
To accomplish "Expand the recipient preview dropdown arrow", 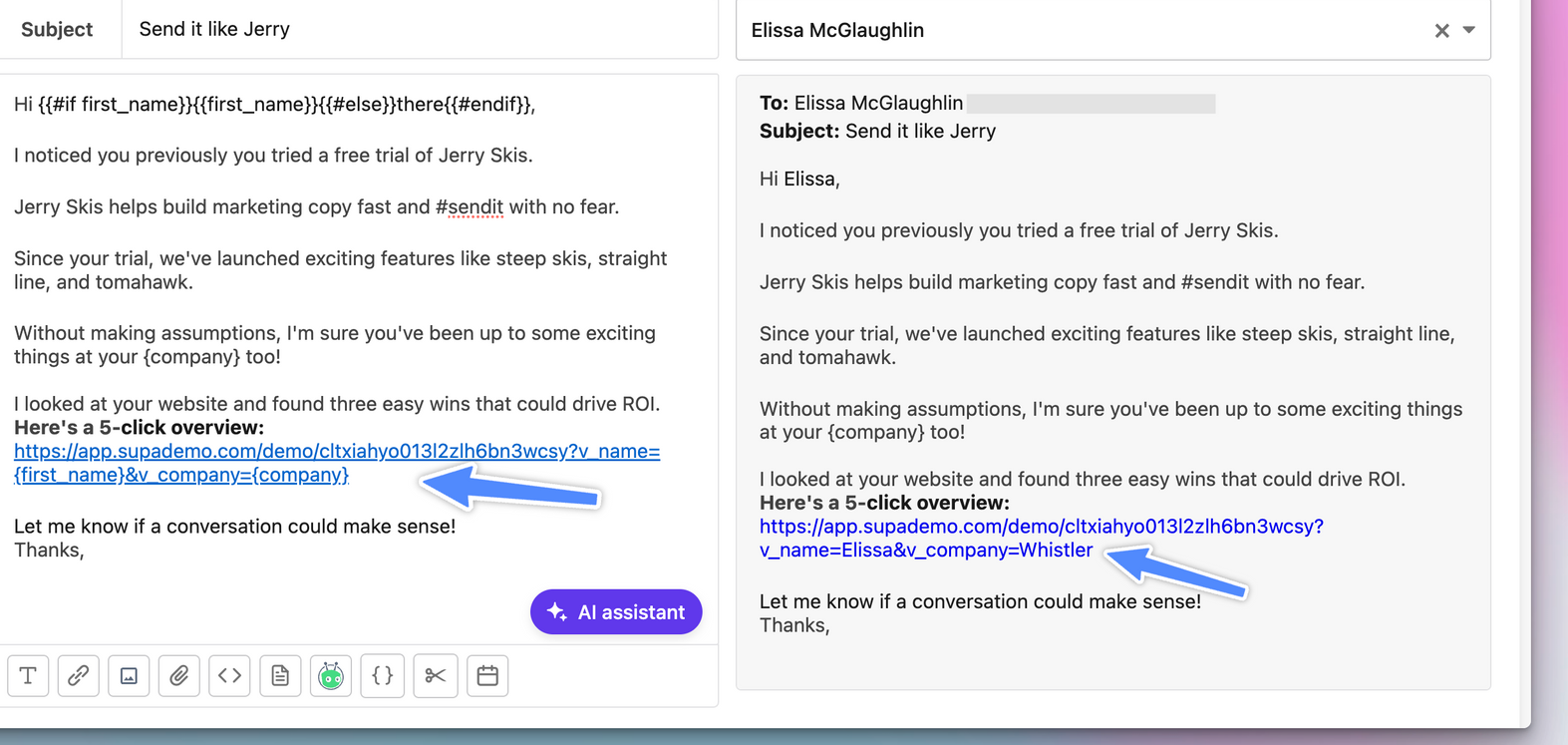I will tap(1469, 30).
